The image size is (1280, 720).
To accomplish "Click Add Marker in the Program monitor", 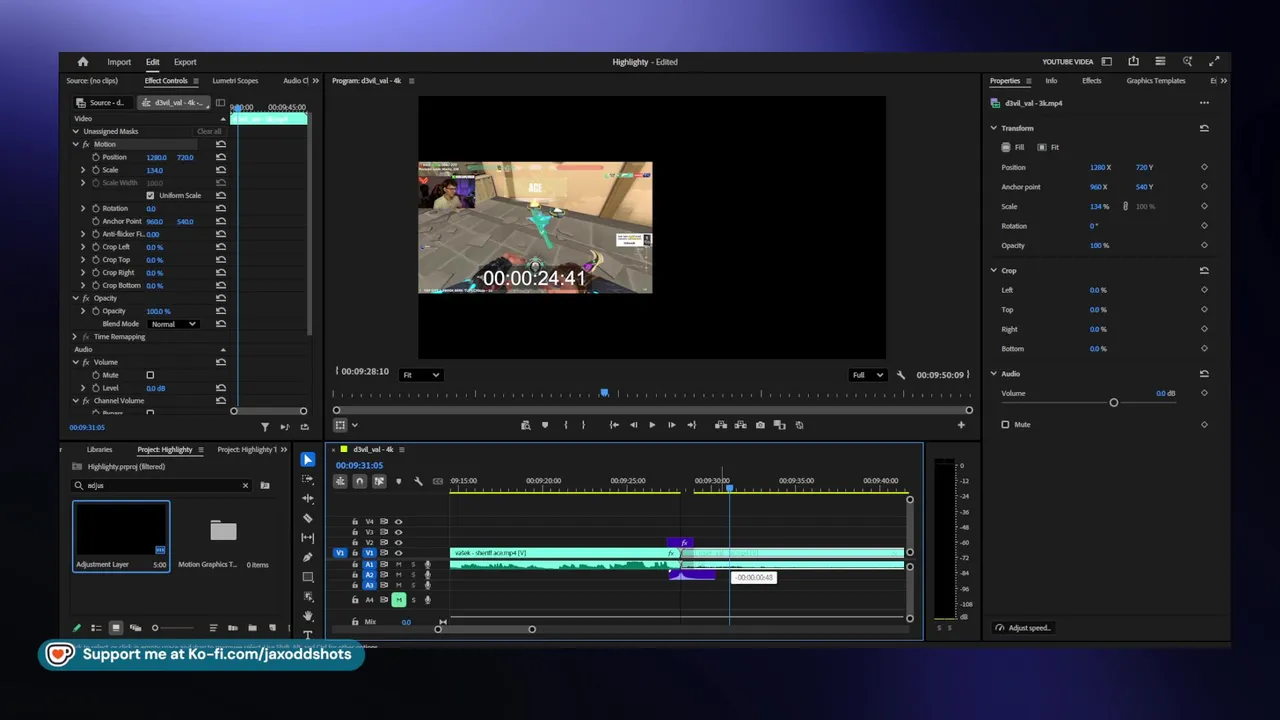I will click(x=545, y=425).
